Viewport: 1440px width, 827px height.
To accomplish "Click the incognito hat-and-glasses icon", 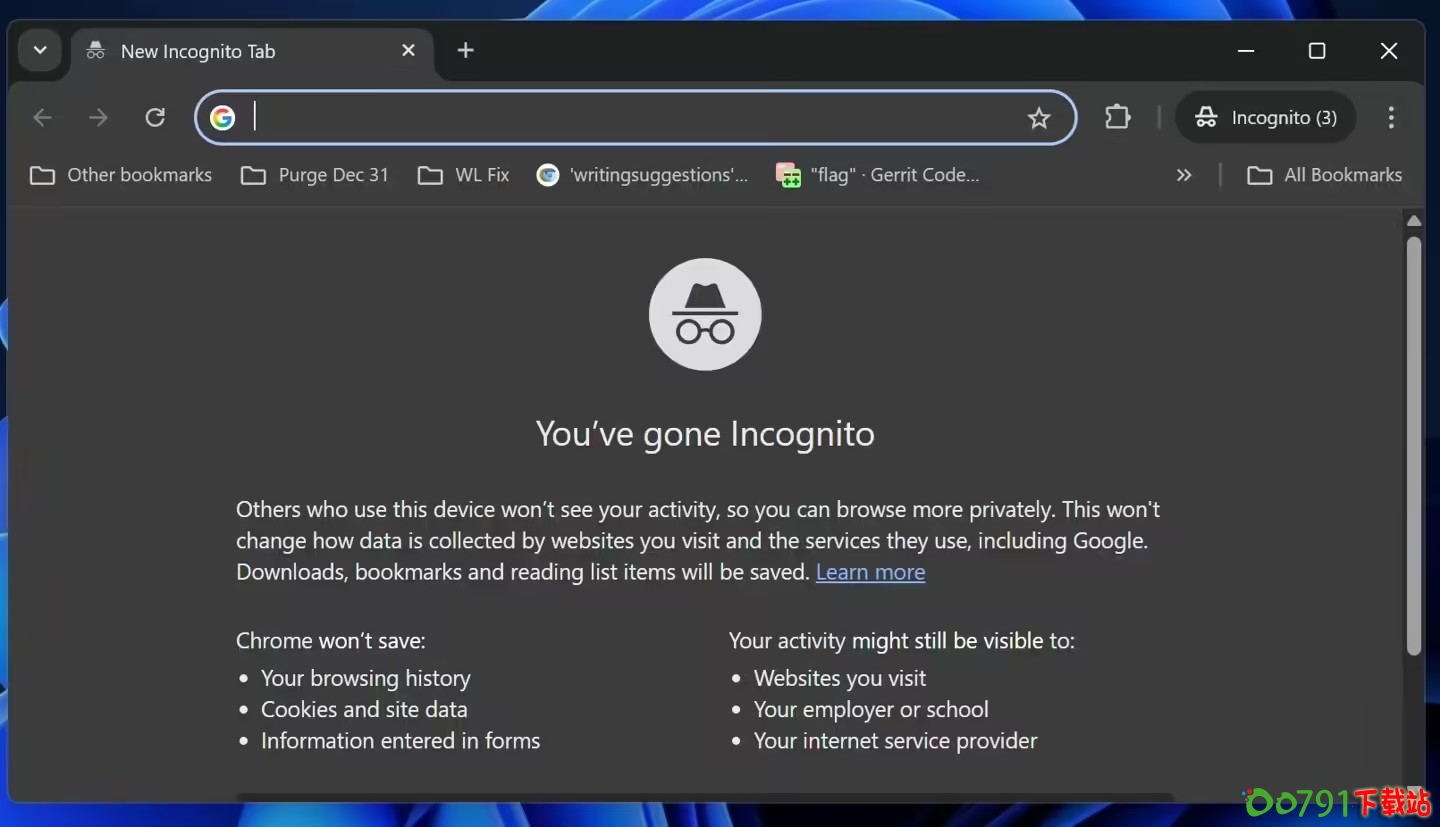I will (705, 313).
